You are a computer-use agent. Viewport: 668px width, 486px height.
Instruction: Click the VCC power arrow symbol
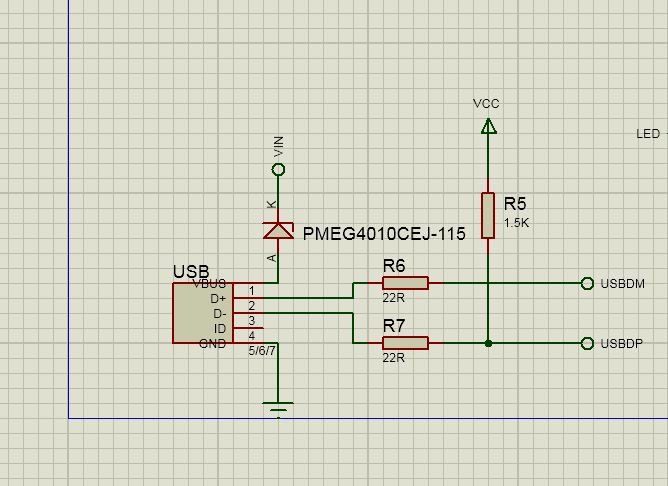click(x=488, y=126)
